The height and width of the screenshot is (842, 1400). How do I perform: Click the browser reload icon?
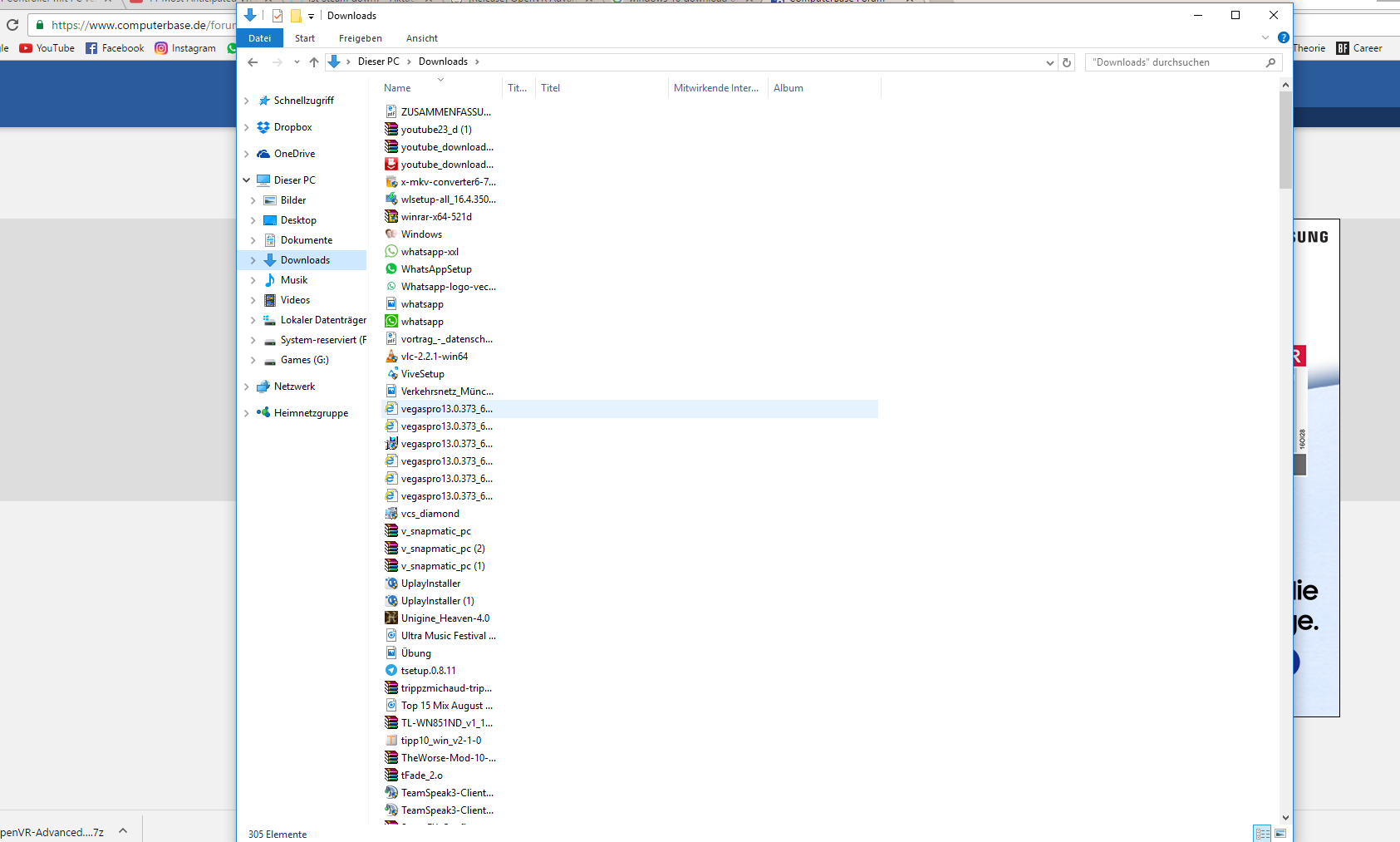[x=12, y=25]
